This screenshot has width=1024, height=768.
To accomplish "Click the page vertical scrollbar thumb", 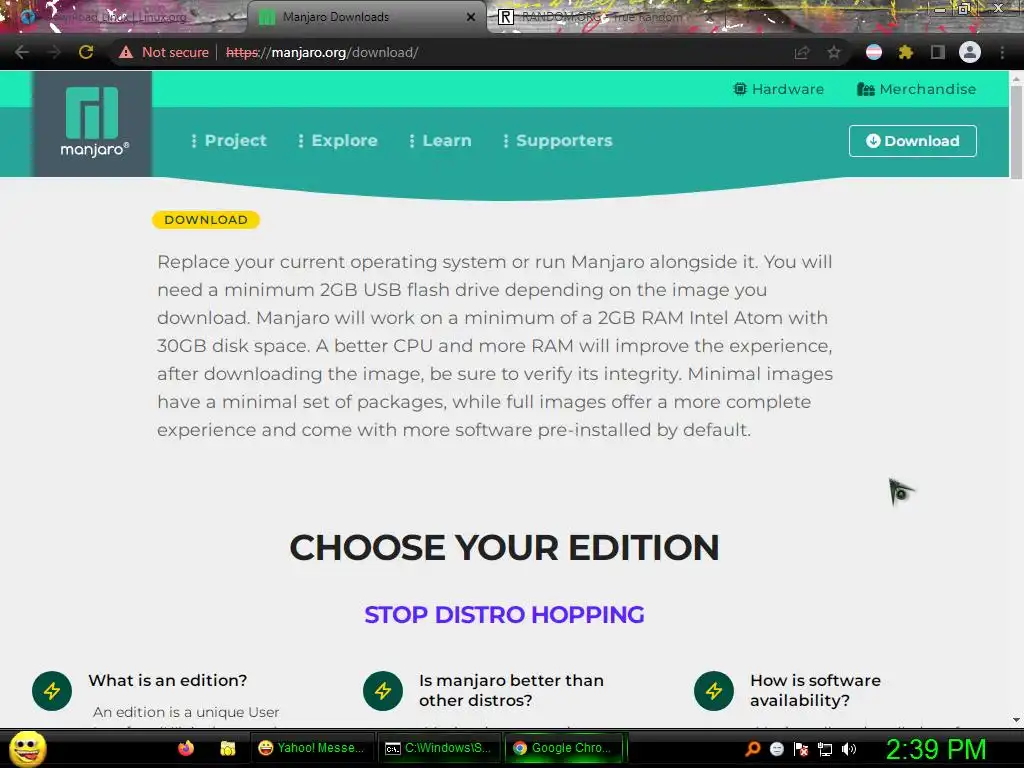I will coord(1016,131).
